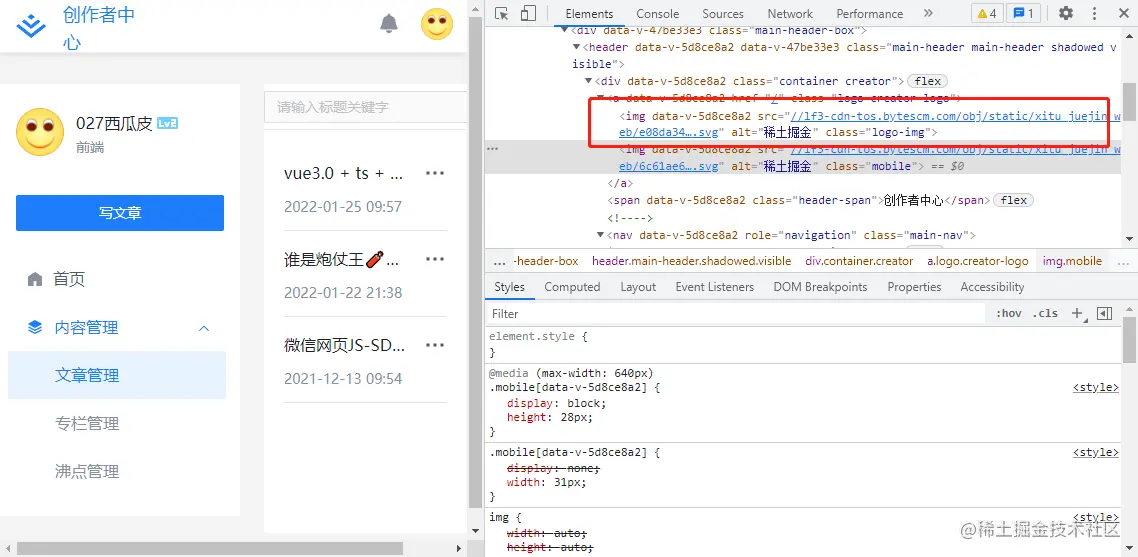Select a.logo.creator-logo in breadcrumb

point(978,261)
